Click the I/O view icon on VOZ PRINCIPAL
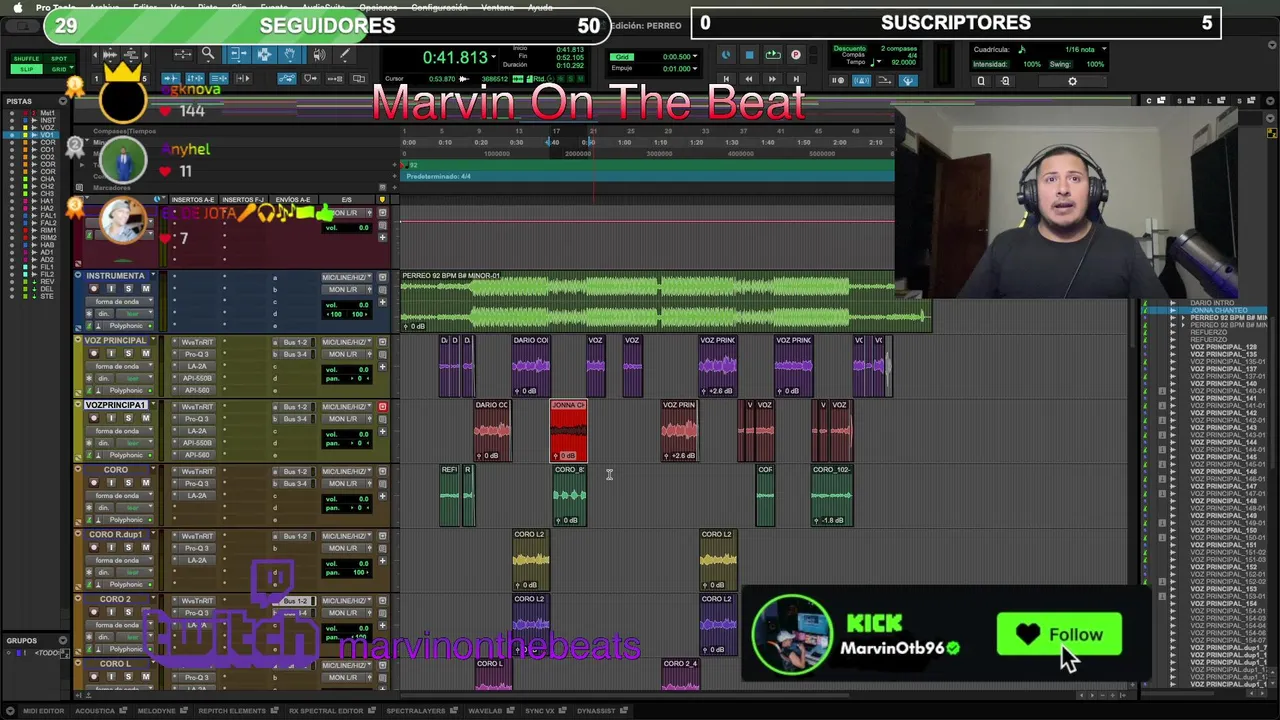1280x720 pixels. (x=382, y=342)
